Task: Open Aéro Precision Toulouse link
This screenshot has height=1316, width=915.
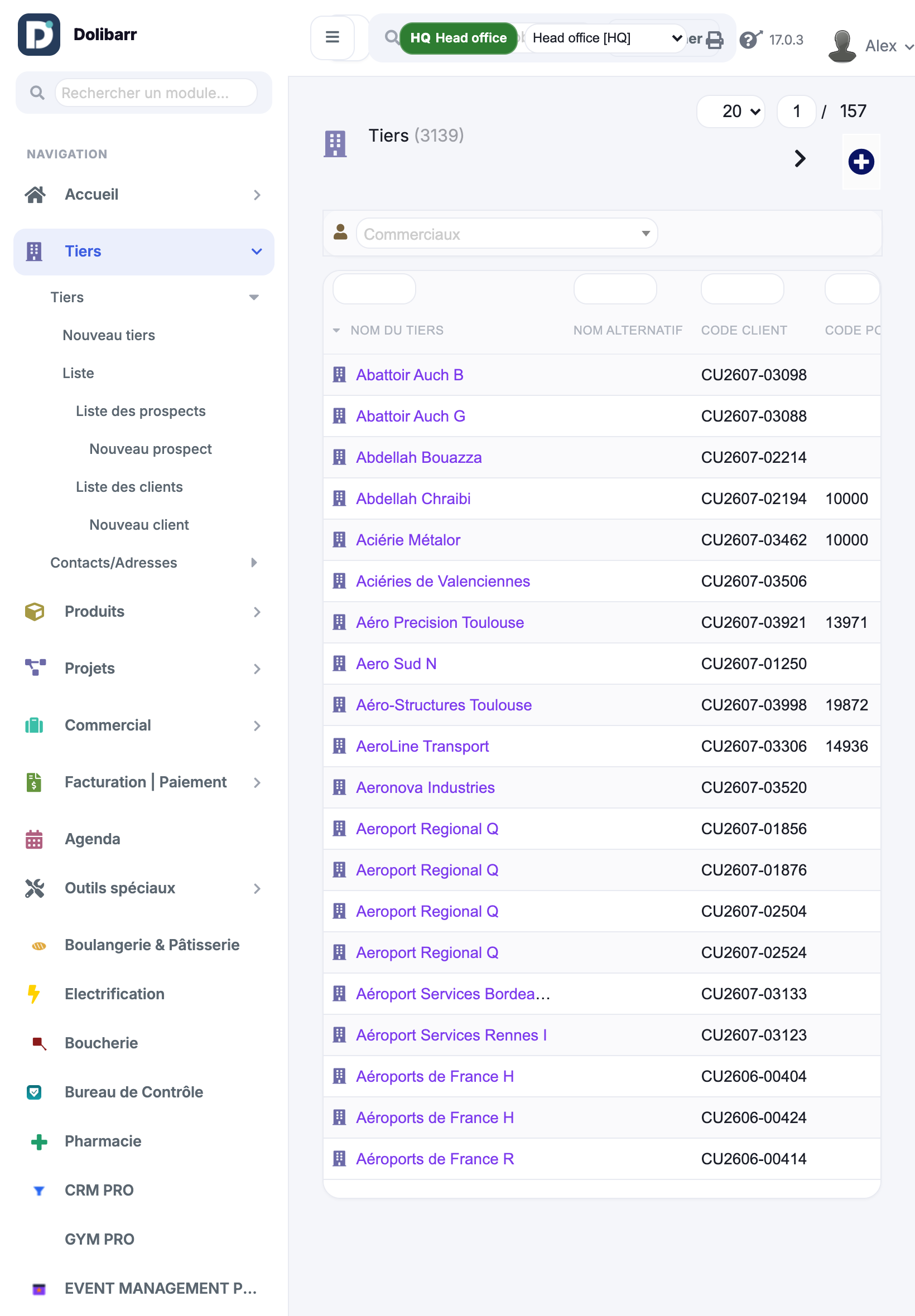Action: pyautogui.click(x=440, y=622)
